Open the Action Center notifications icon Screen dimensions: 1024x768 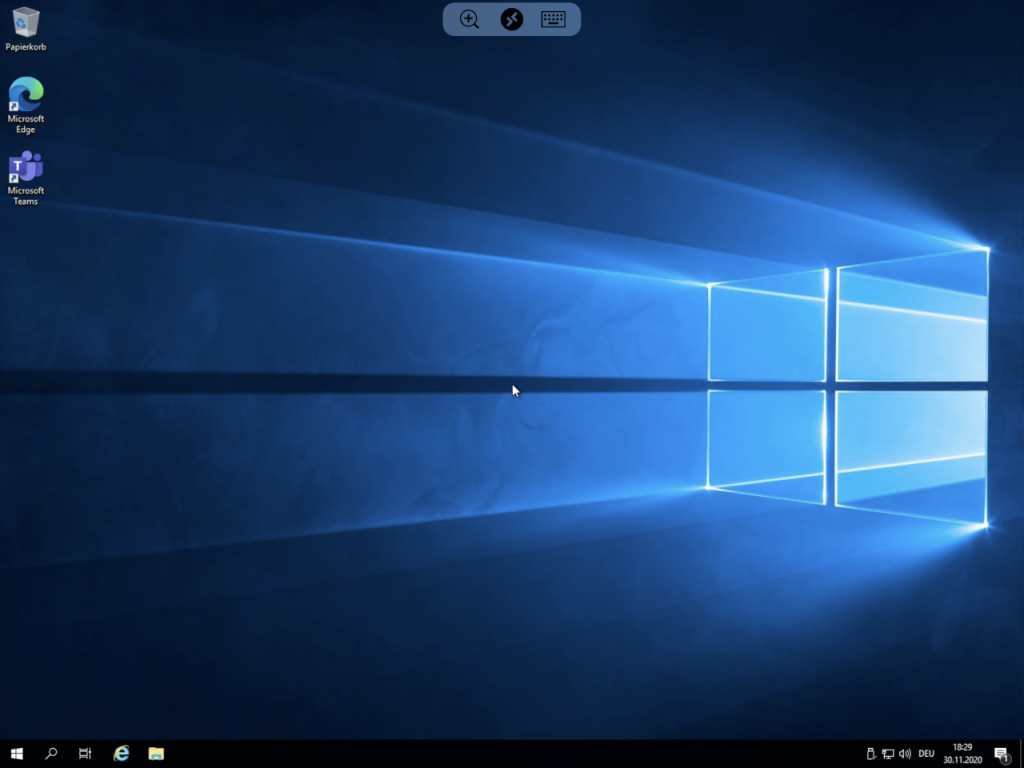click(x=1001, y=753)
